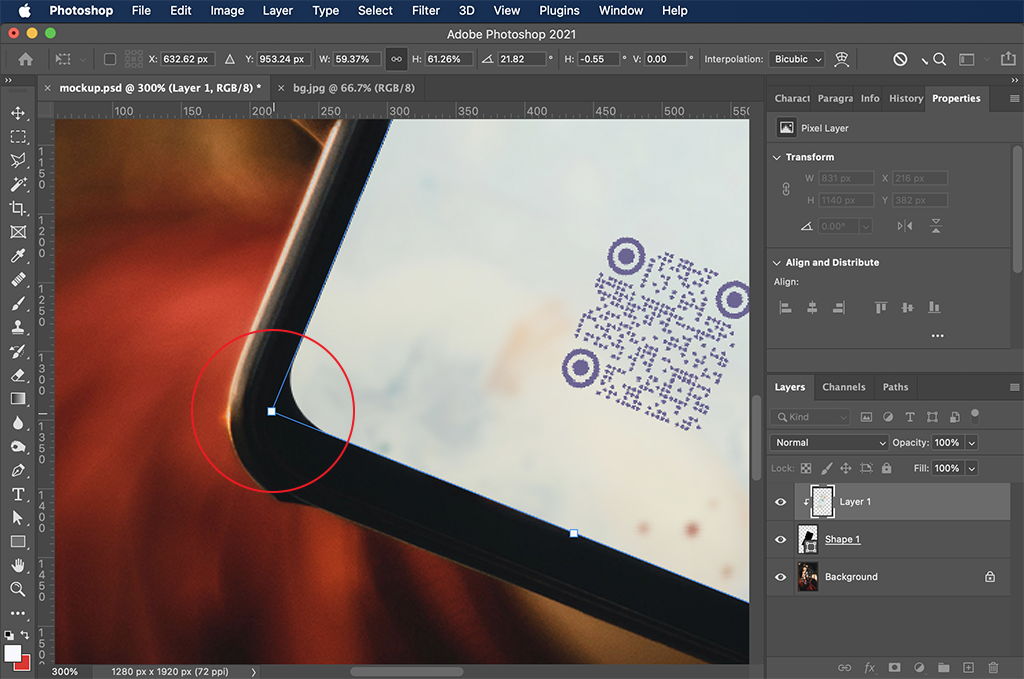
Task: Open the Properties panel menu
Action: 1014,99
